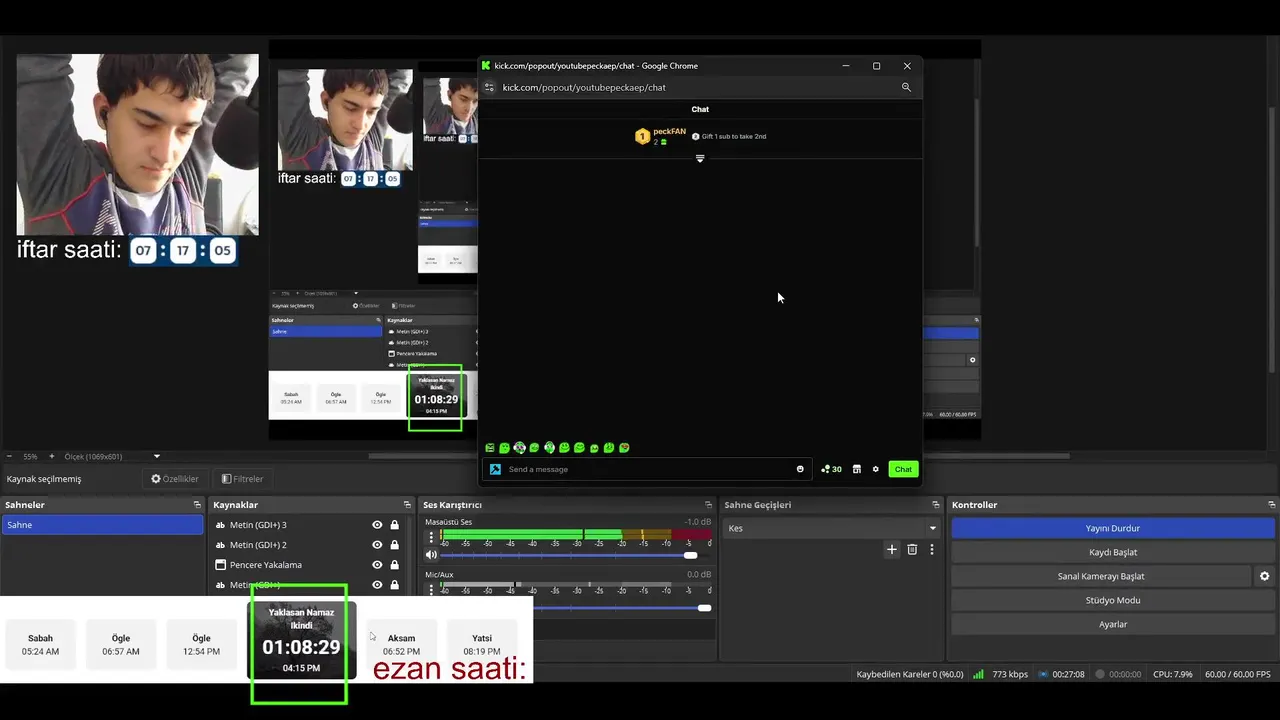The height and width of the screenshot is (720, 1280).
Task: Open transition three-dot properties menu
Action: coord(932,549)
